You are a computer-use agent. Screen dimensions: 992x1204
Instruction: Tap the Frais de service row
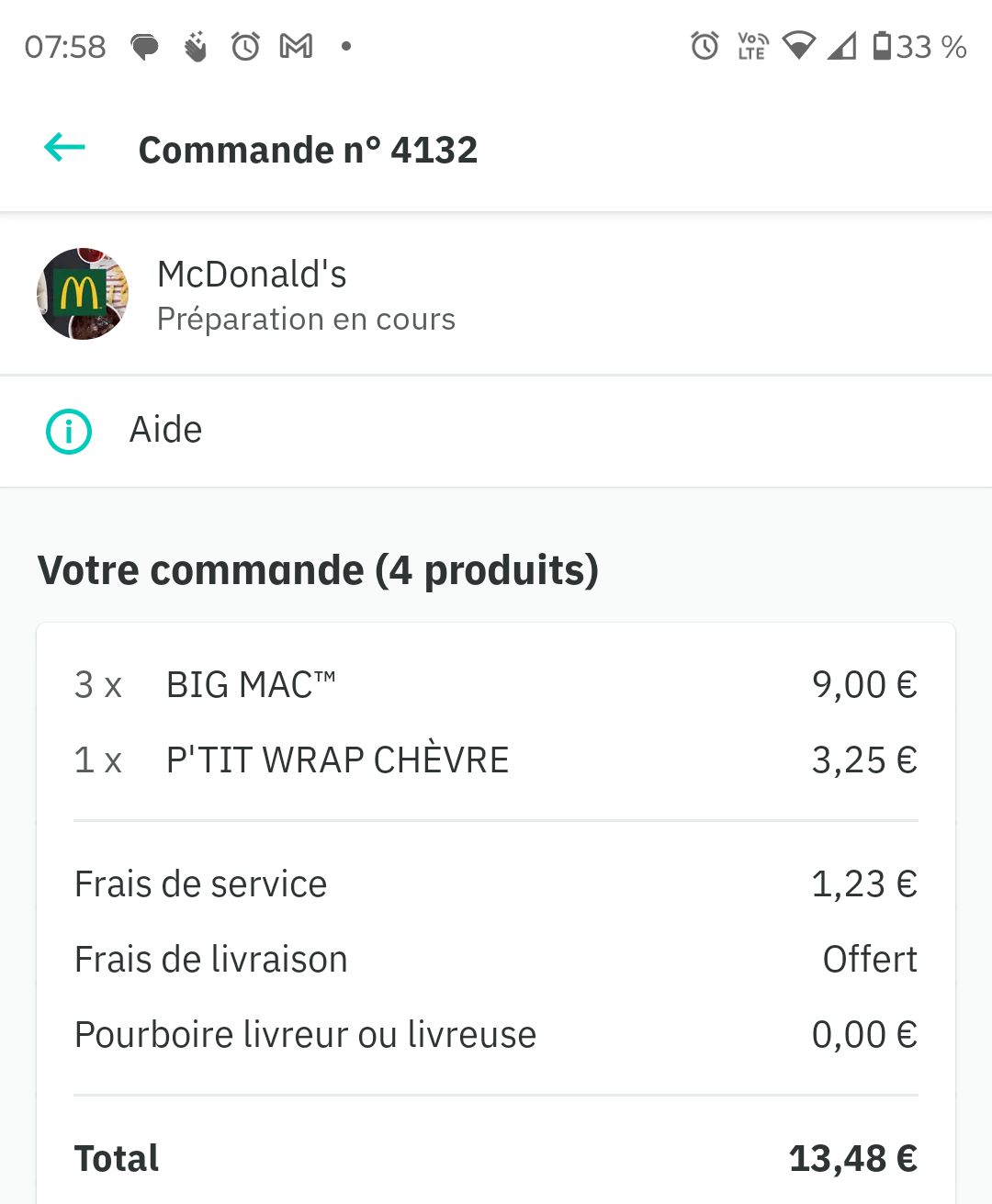click(x=496, y=884)
